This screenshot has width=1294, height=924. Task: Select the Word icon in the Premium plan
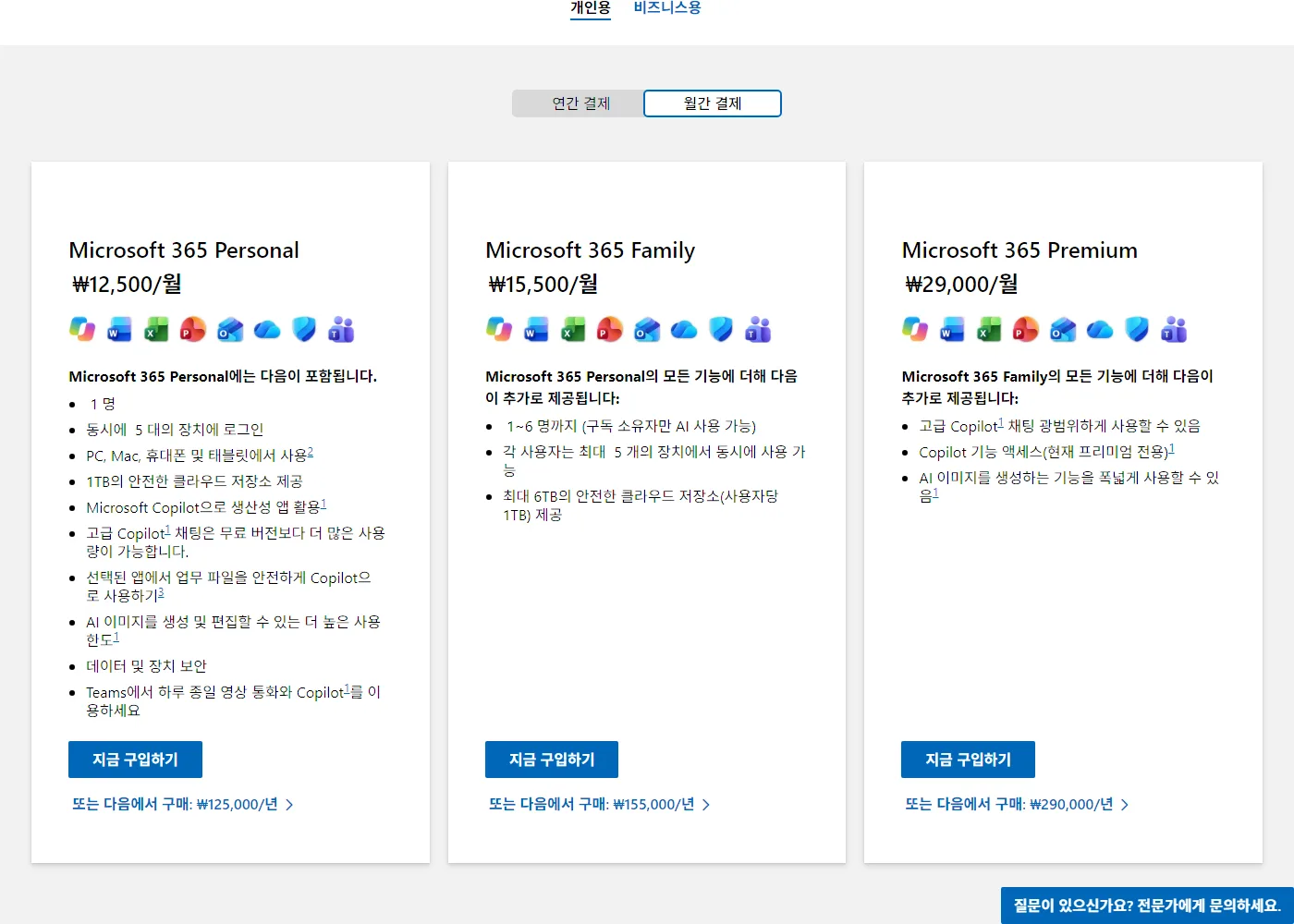coord(952,329)
